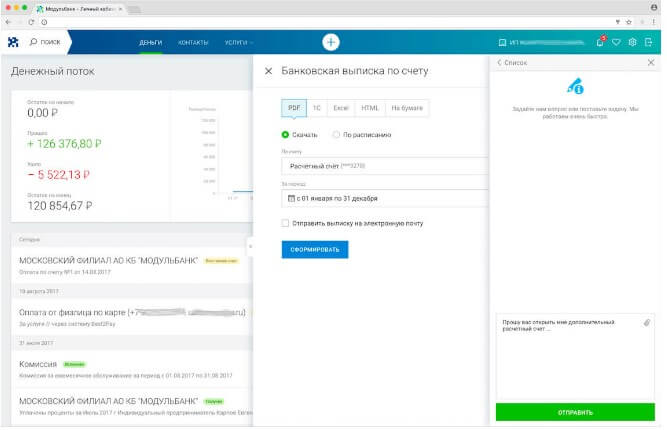Open first Московский филиал АО КБ Модульбанк transaction
The height and width of the screenshot is (430, 667).
tap(132, 265)
